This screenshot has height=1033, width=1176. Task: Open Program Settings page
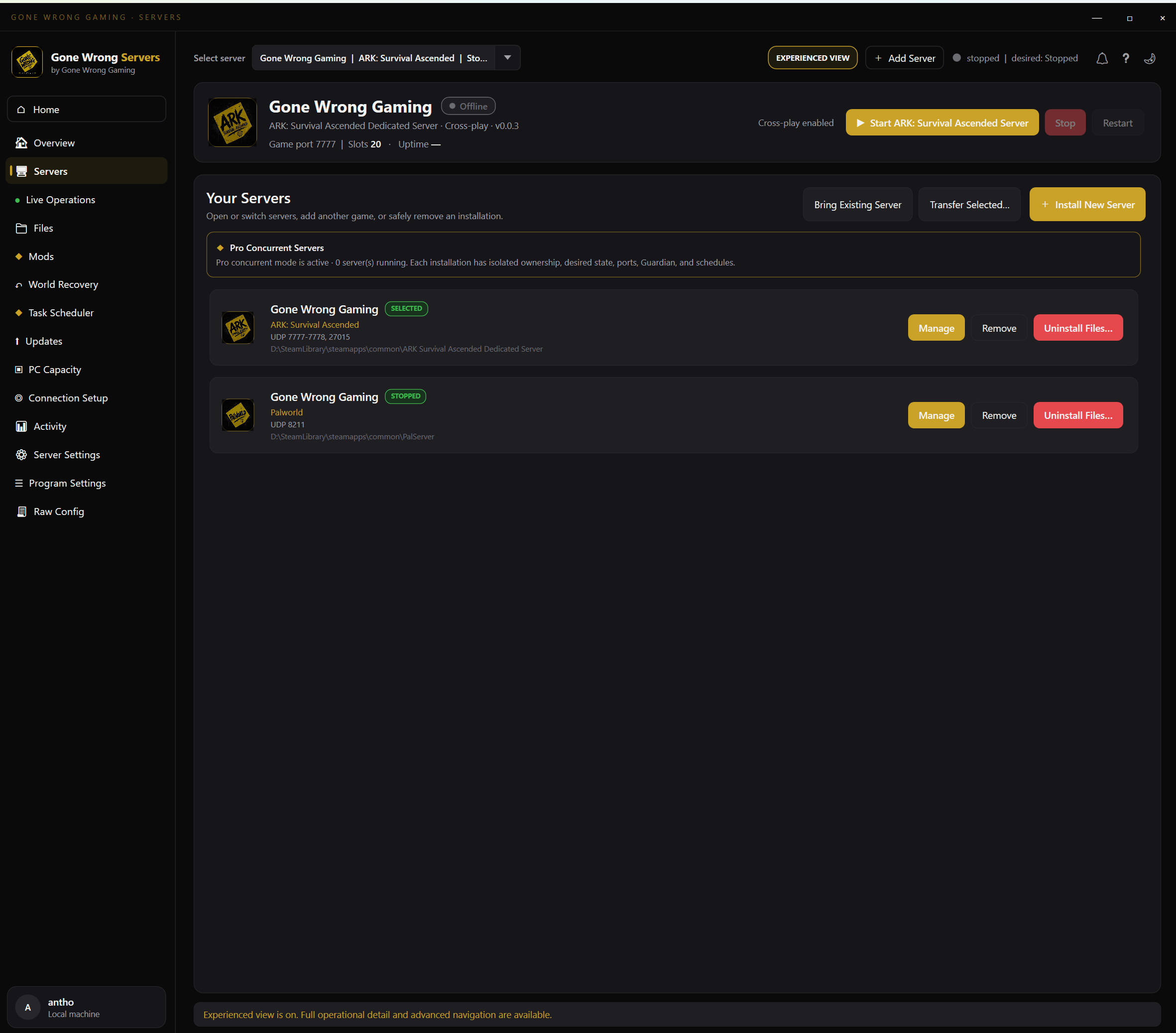tap(86, 483)
